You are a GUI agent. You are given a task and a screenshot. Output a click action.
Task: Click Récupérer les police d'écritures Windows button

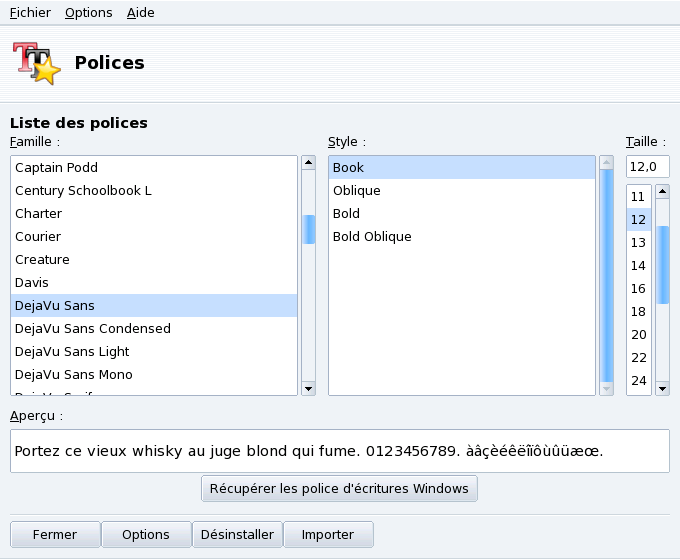coord(340,489)
